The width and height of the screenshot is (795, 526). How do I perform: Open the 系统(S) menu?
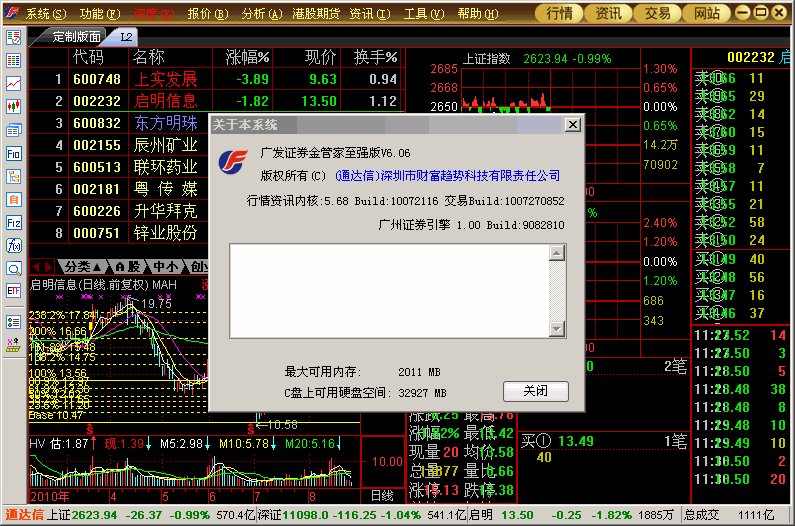pyautogui.click(x=46, y=14)
